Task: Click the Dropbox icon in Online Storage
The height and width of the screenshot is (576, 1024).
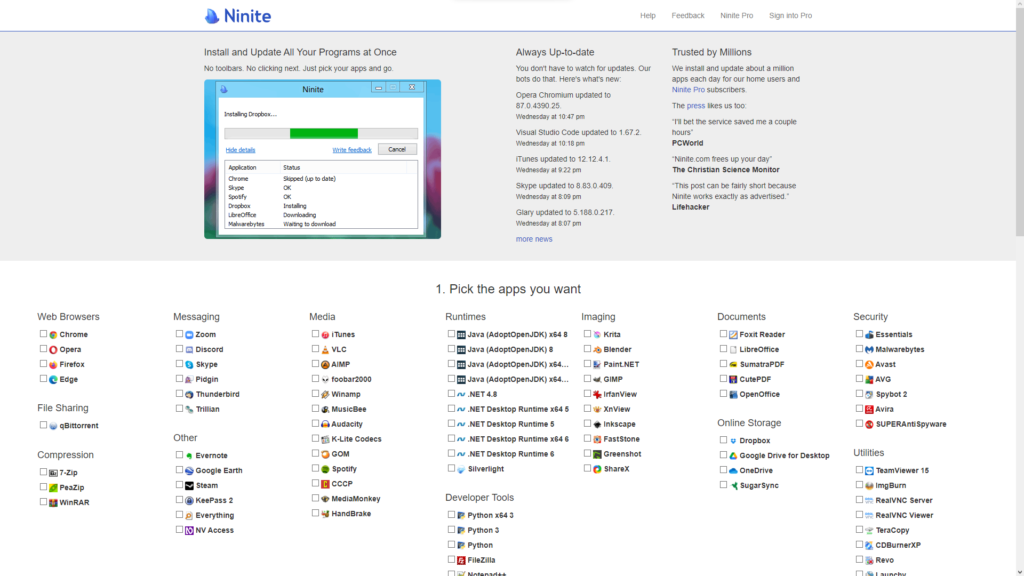Action: point(733,441)
